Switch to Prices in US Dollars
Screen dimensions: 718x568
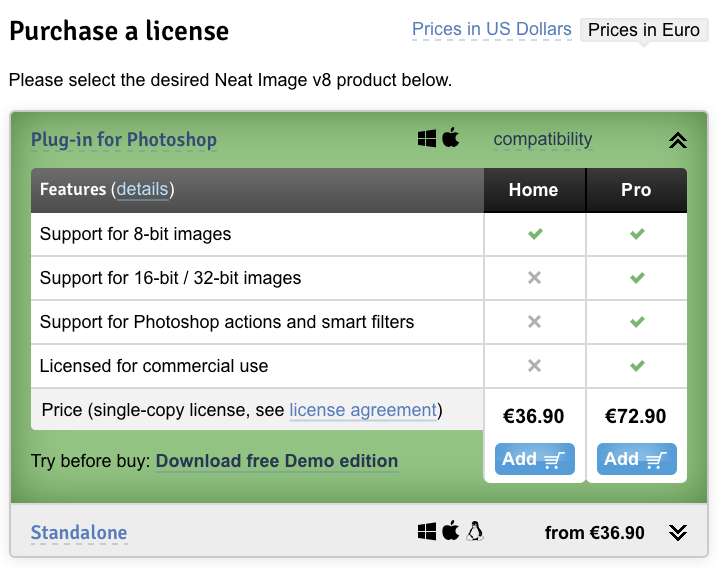tap(491, 29)
